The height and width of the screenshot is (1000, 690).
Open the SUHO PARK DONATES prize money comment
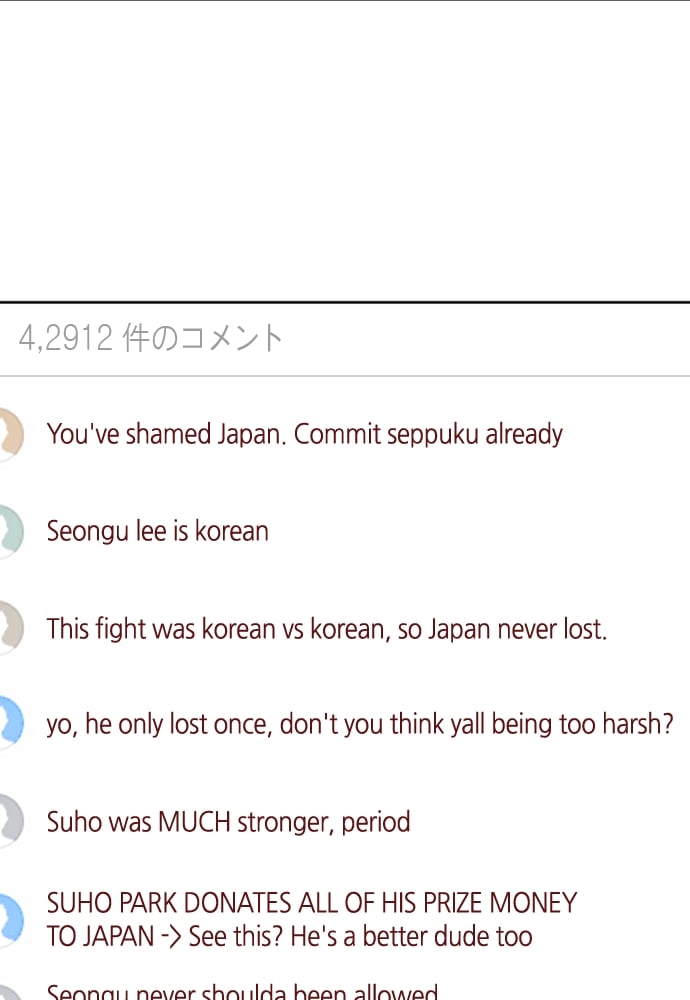[x=312, y=920]
